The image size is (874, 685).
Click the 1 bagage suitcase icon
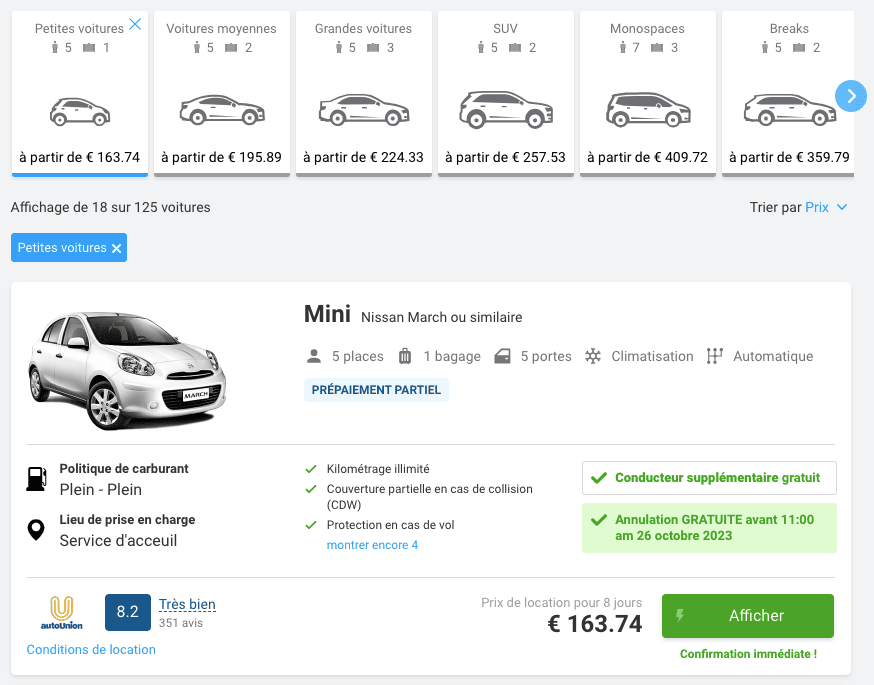(405, 356)
